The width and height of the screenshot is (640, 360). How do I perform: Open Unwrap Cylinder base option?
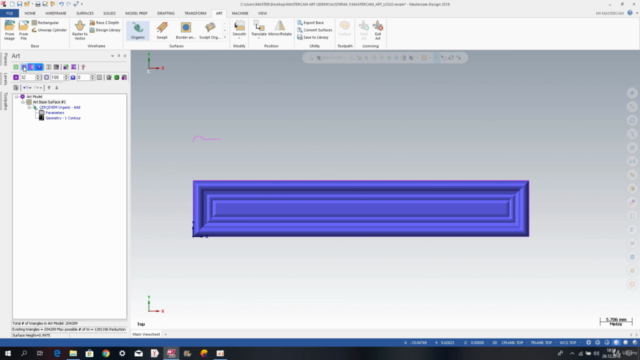click(x=49, y=30)
